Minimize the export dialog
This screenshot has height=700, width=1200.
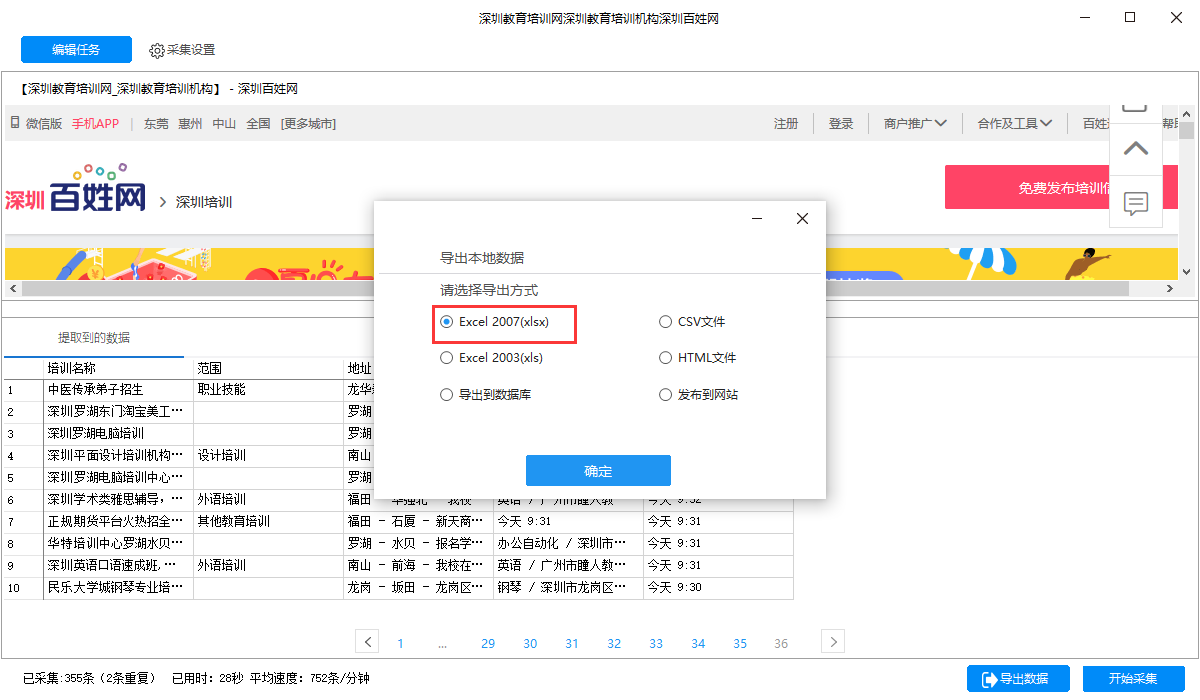[758, 219]
